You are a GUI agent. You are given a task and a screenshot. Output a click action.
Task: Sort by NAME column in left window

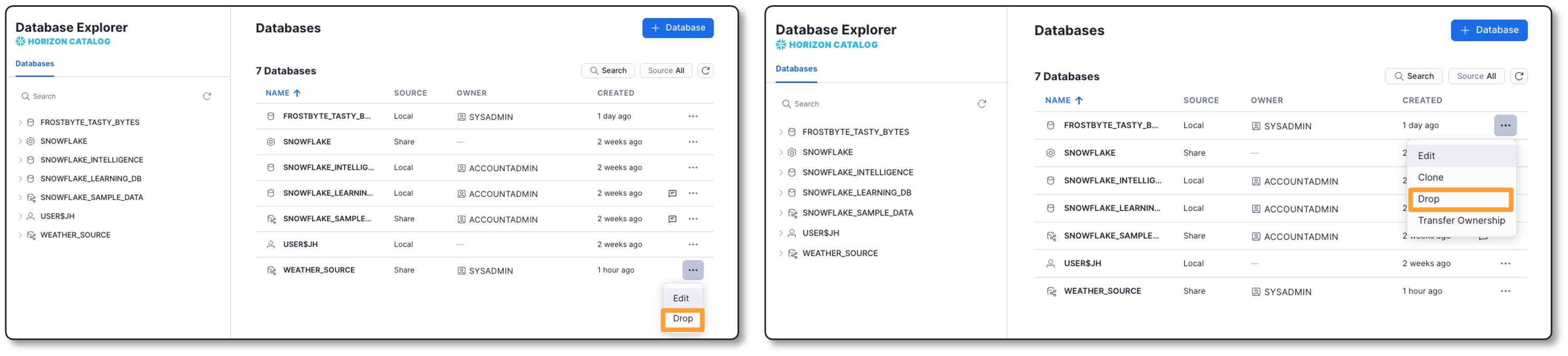tap(283, 93)
